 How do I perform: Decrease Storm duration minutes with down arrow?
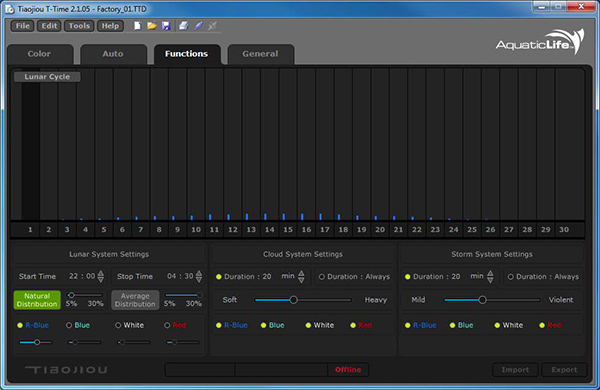point(491,280)
